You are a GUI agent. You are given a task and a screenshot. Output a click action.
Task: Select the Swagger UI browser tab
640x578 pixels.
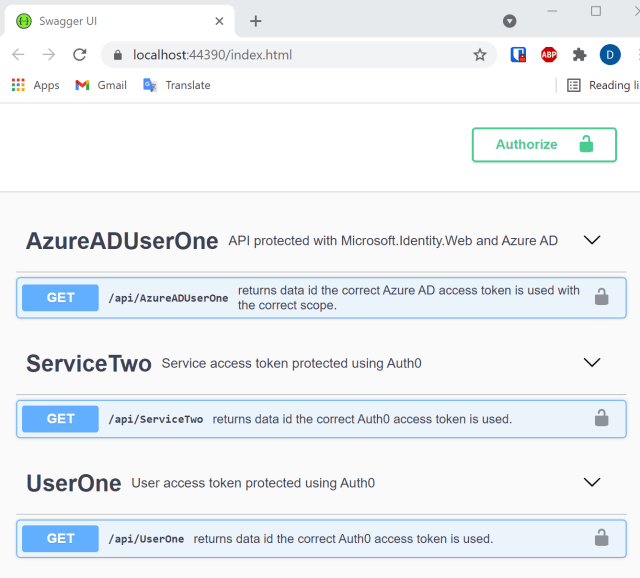(x=110, y=21)
